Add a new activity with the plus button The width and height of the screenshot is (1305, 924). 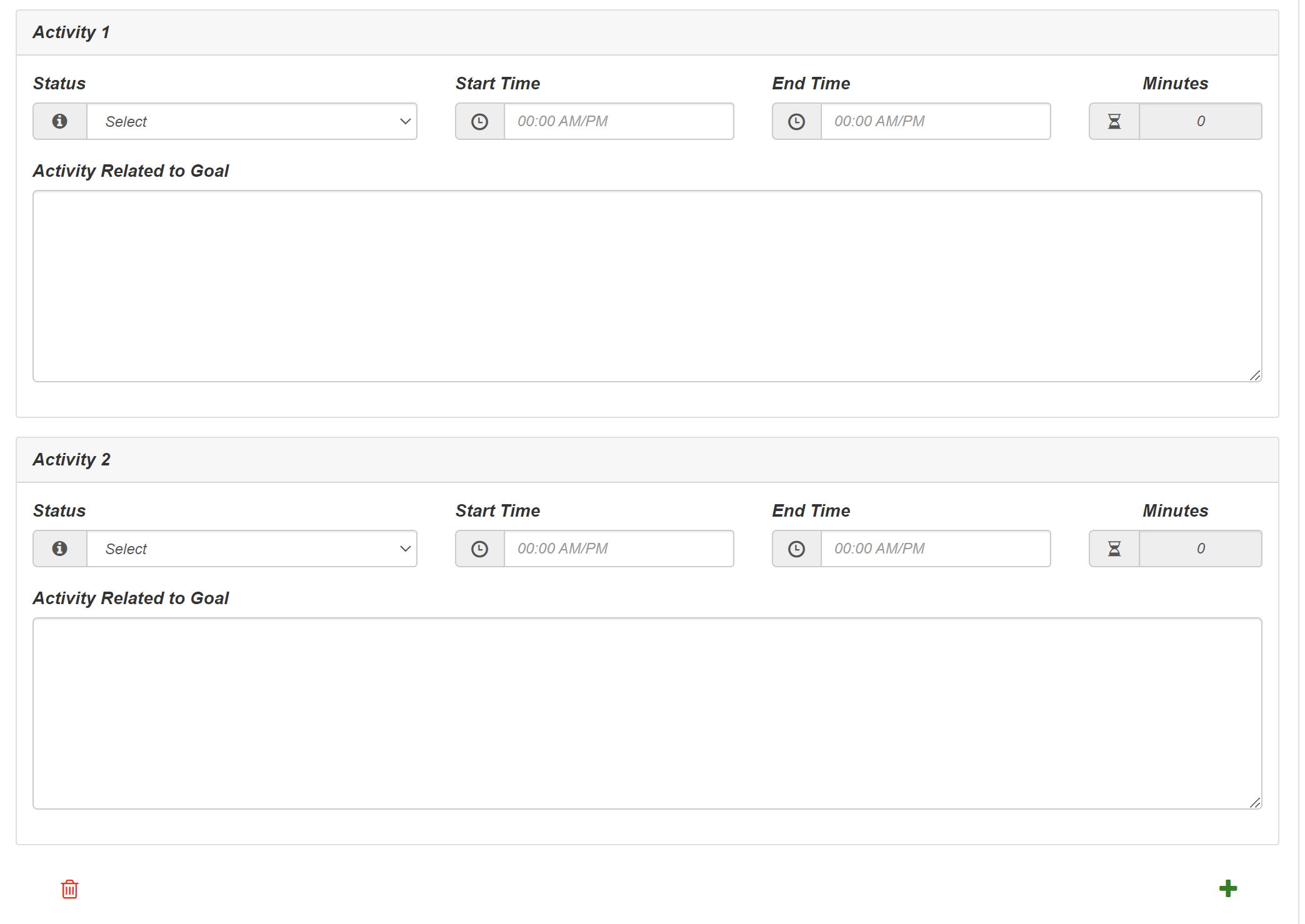point(1229,888)
